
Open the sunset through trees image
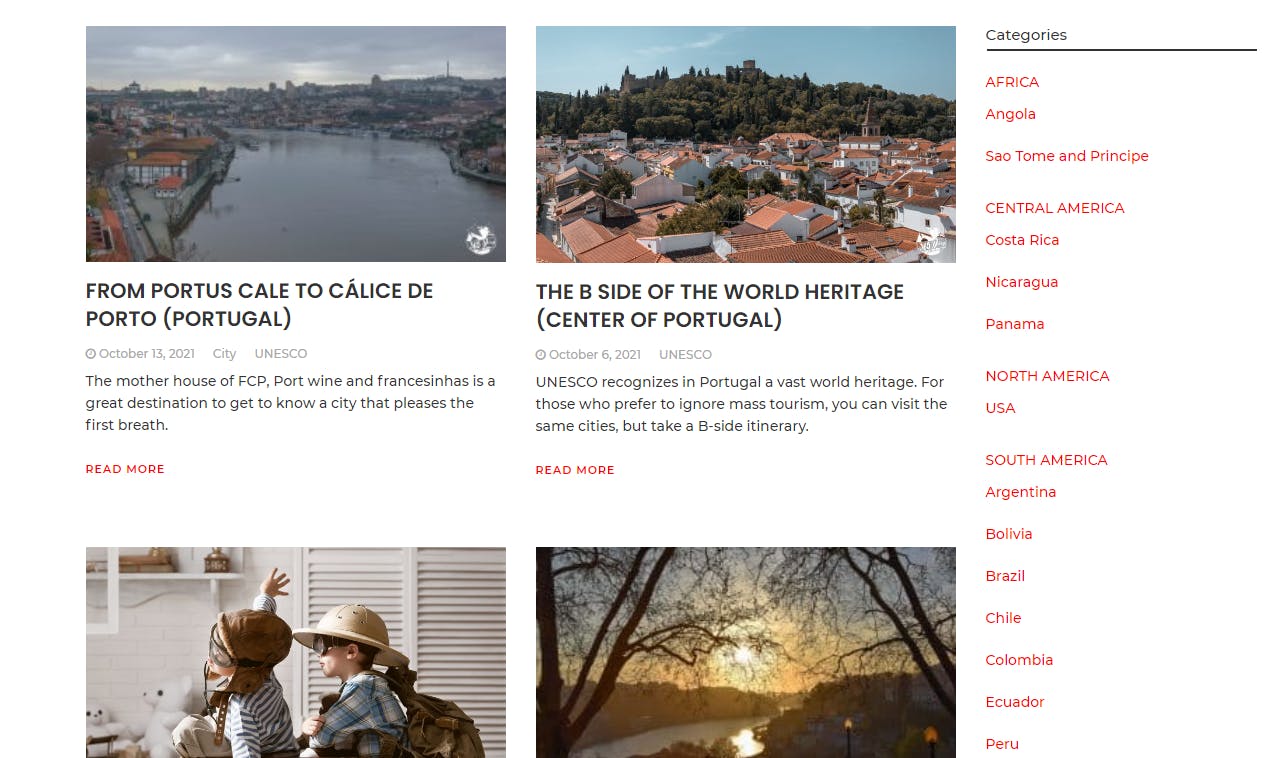point(745,652)
